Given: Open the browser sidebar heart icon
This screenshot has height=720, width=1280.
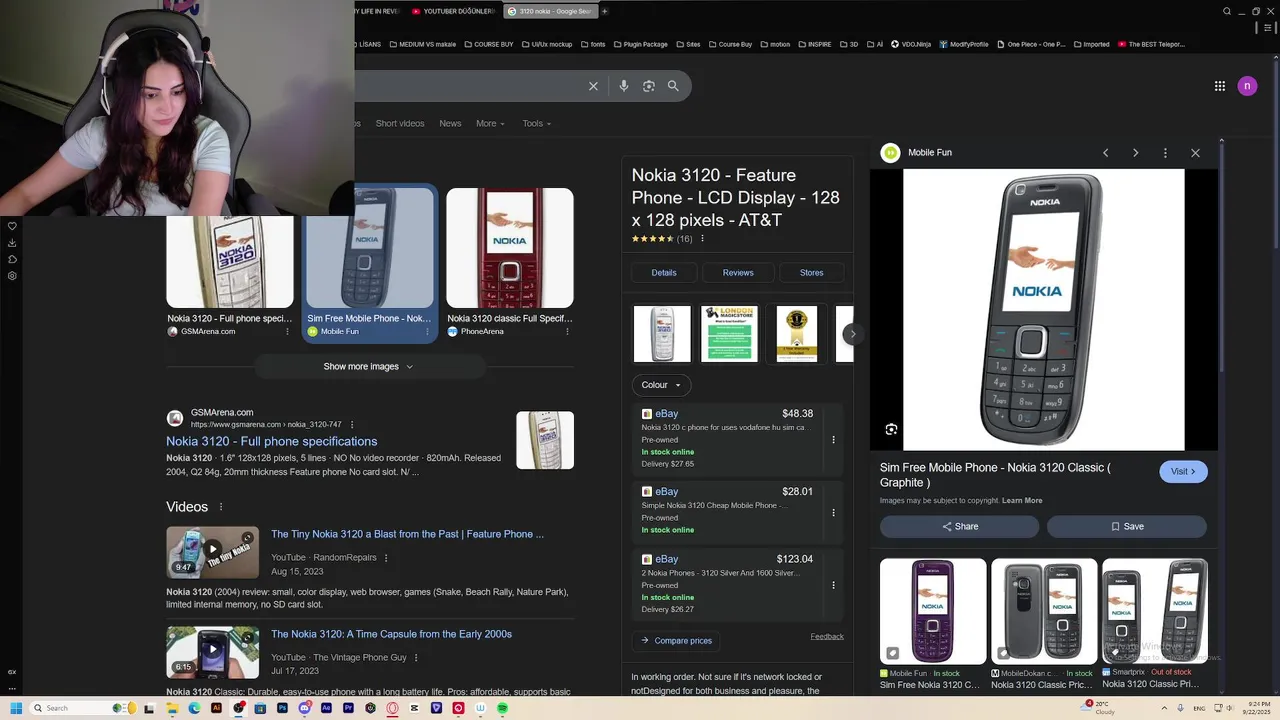Looking at the screenshot, I should [x=12, y=226].
